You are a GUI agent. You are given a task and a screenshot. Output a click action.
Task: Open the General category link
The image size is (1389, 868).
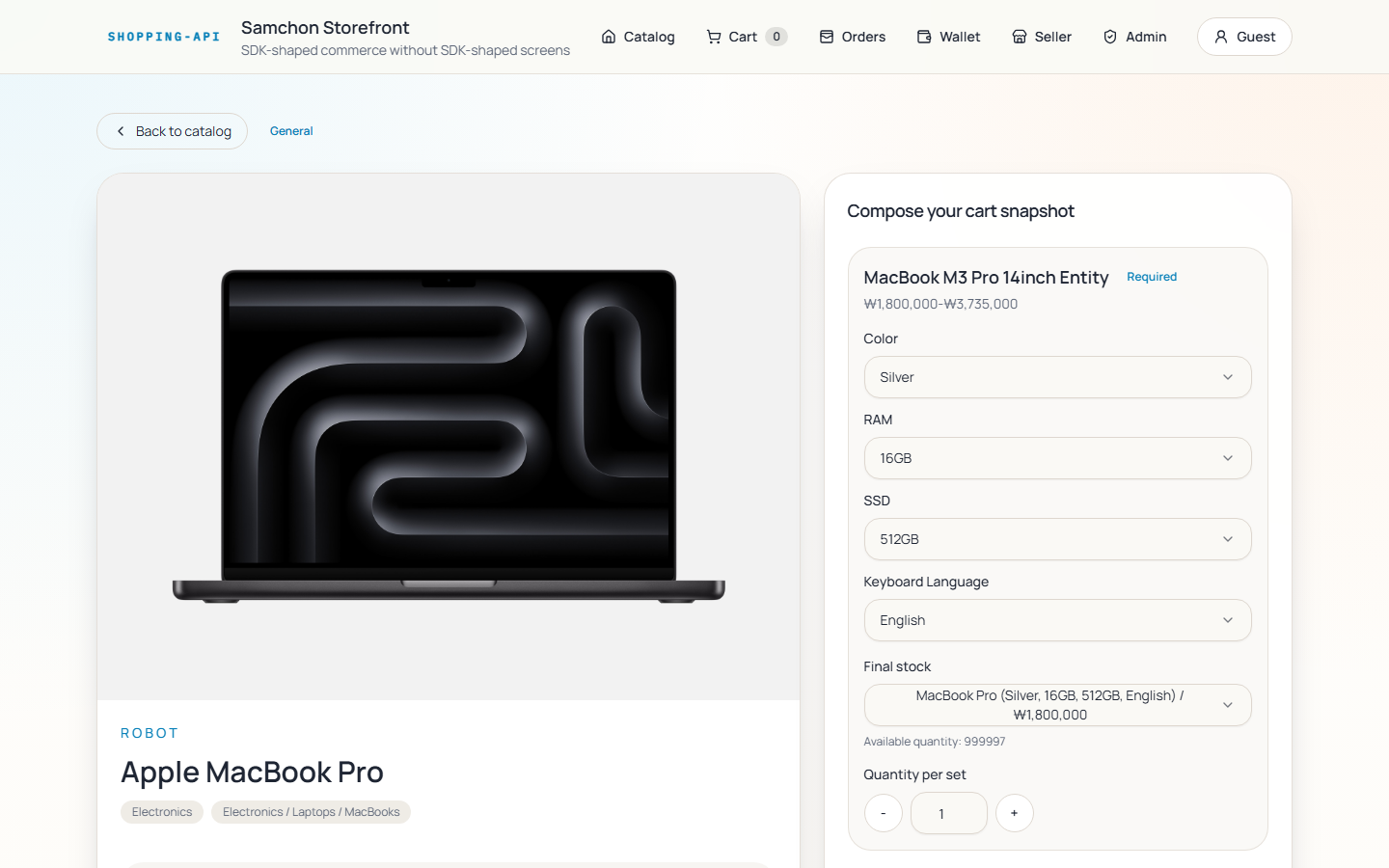coord(291,131)
